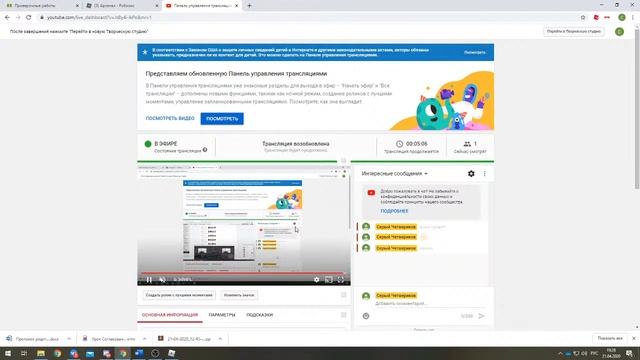Enter fullscreen in the preview player
The width and height of the screenshot is (640, 360).
(x=340, y=280)
